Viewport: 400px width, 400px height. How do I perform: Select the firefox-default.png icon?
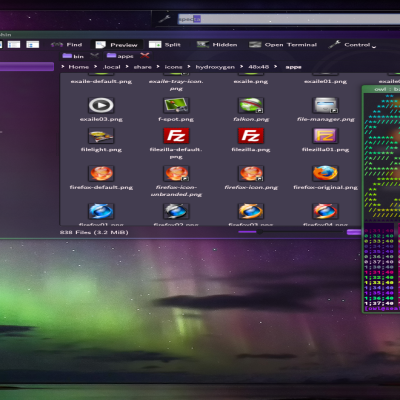(x=101, y=173)
